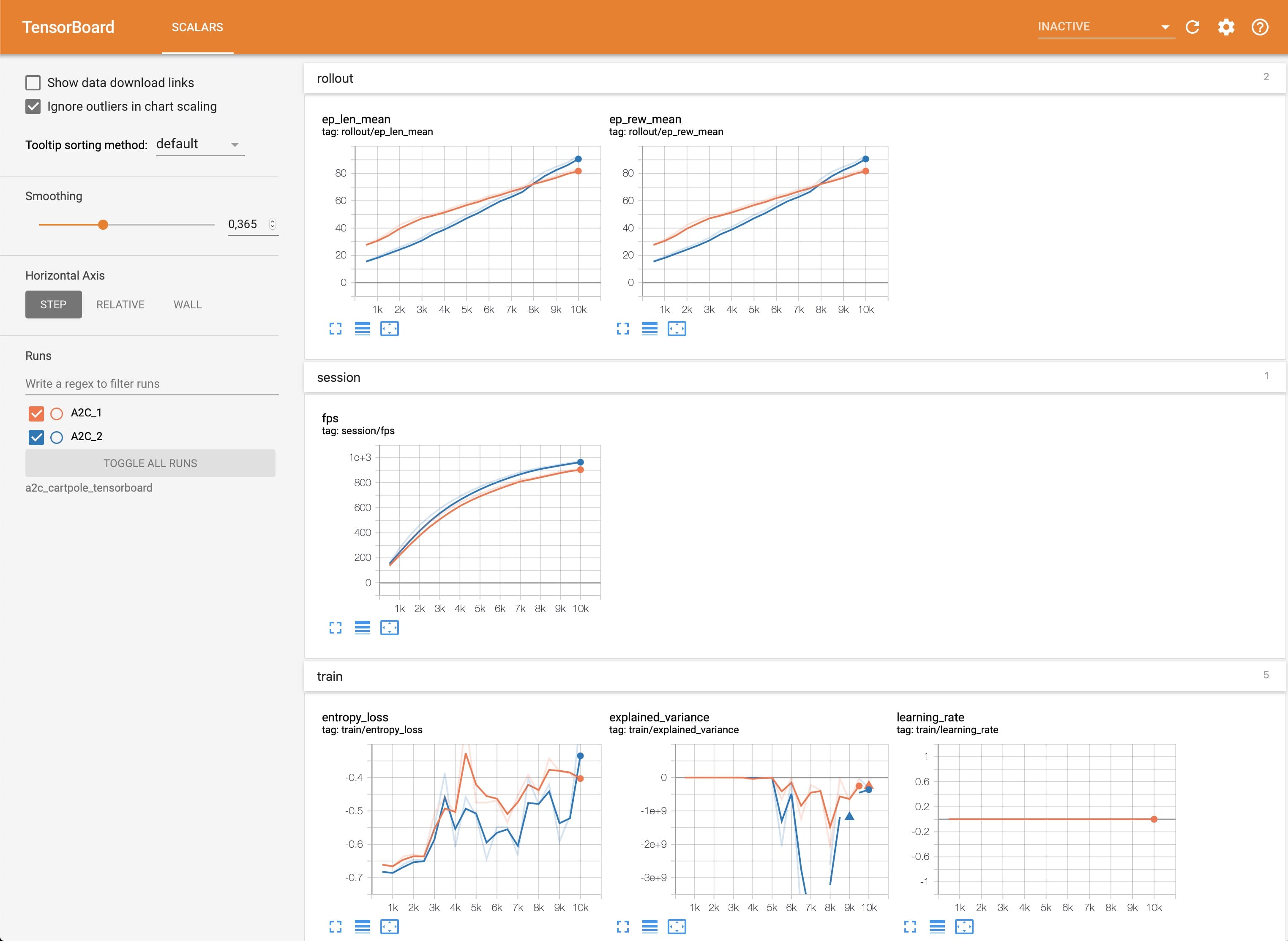This screenshot has width=1288, height=941.
Task: Reload TensorBoard data with refresh icon
Action: [1192, 27]
